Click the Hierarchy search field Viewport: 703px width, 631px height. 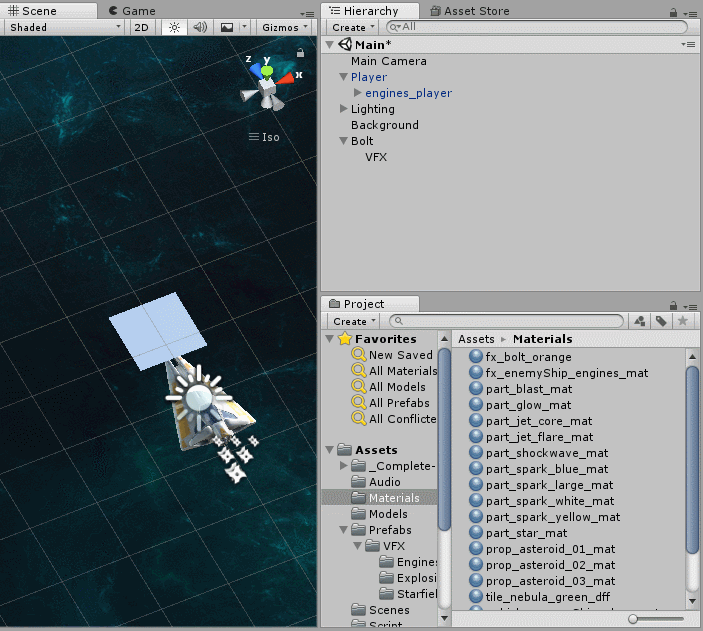[537, 27]
